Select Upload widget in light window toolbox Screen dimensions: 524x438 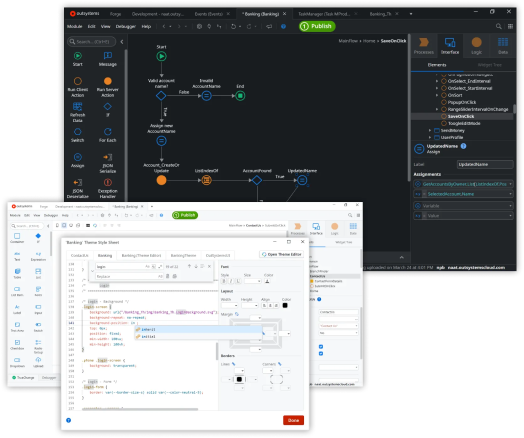click(38, 362)
